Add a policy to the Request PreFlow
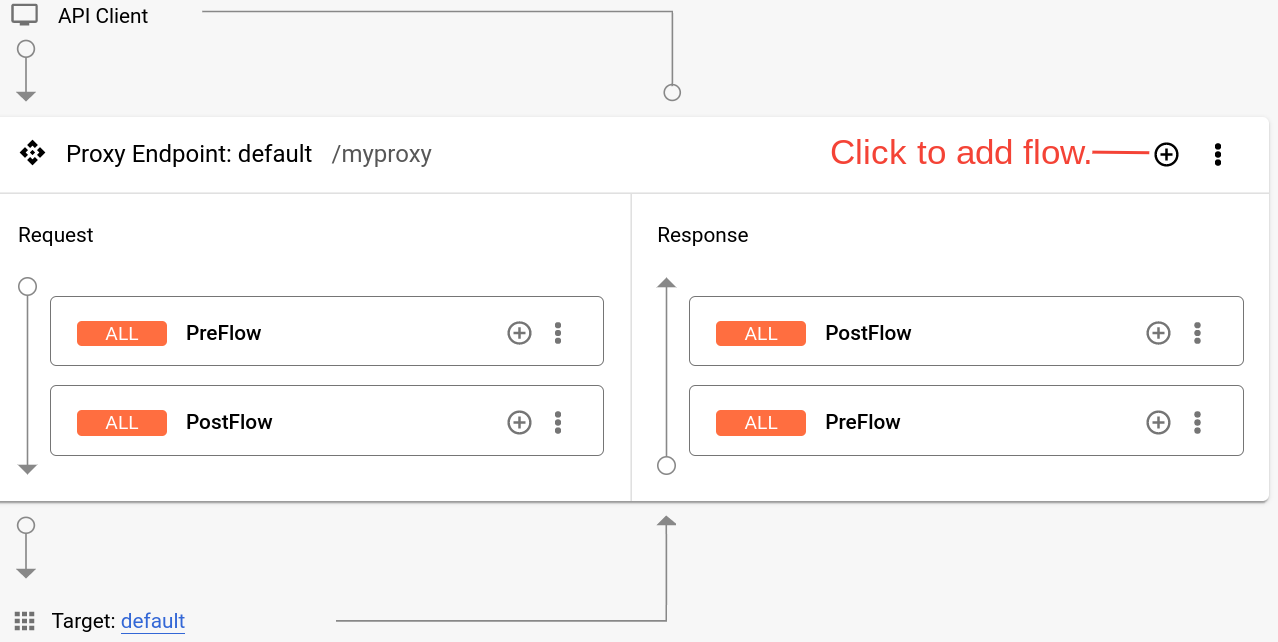Viewport: 1278px width, 642px height. (519, 332)
